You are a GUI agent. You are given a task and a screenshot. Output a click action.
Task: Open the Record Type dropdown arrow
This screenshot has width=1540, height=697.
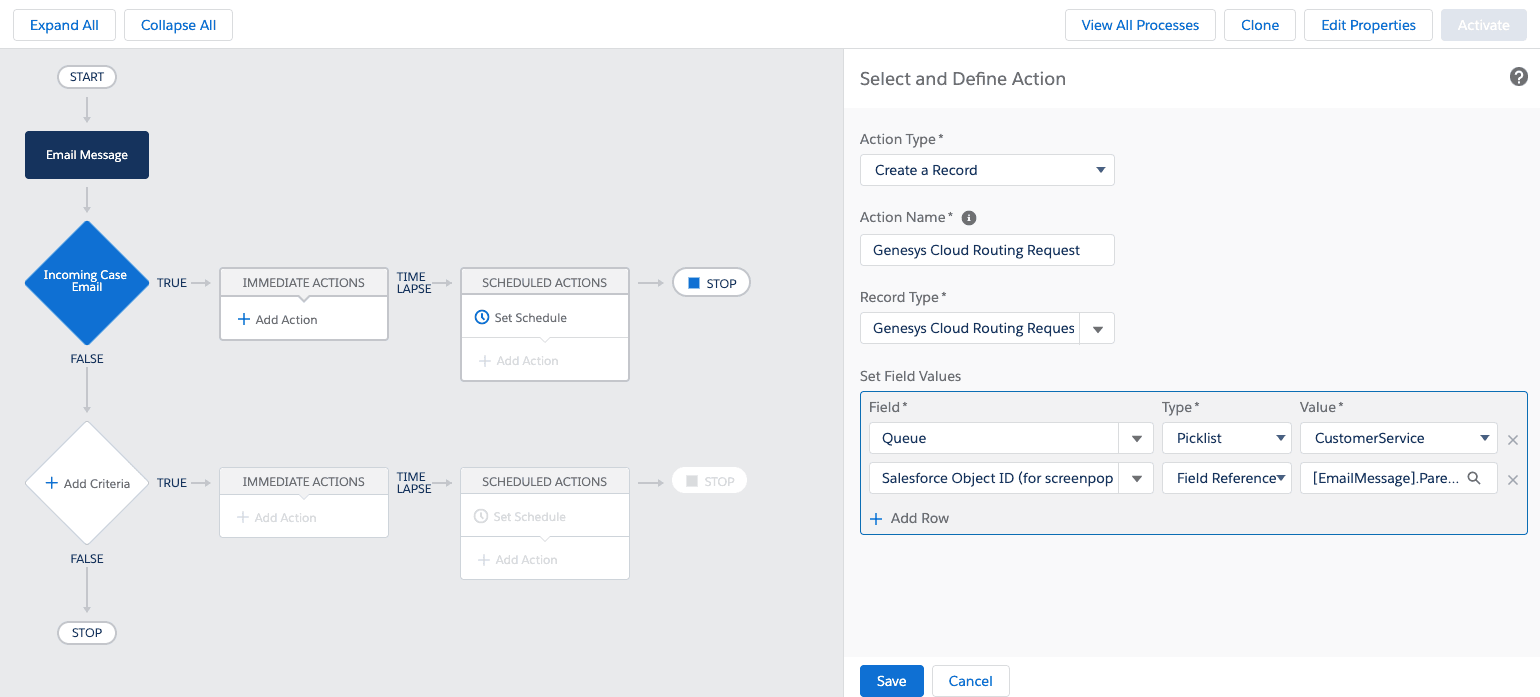pyautogui.click(x=1097, y=328)
